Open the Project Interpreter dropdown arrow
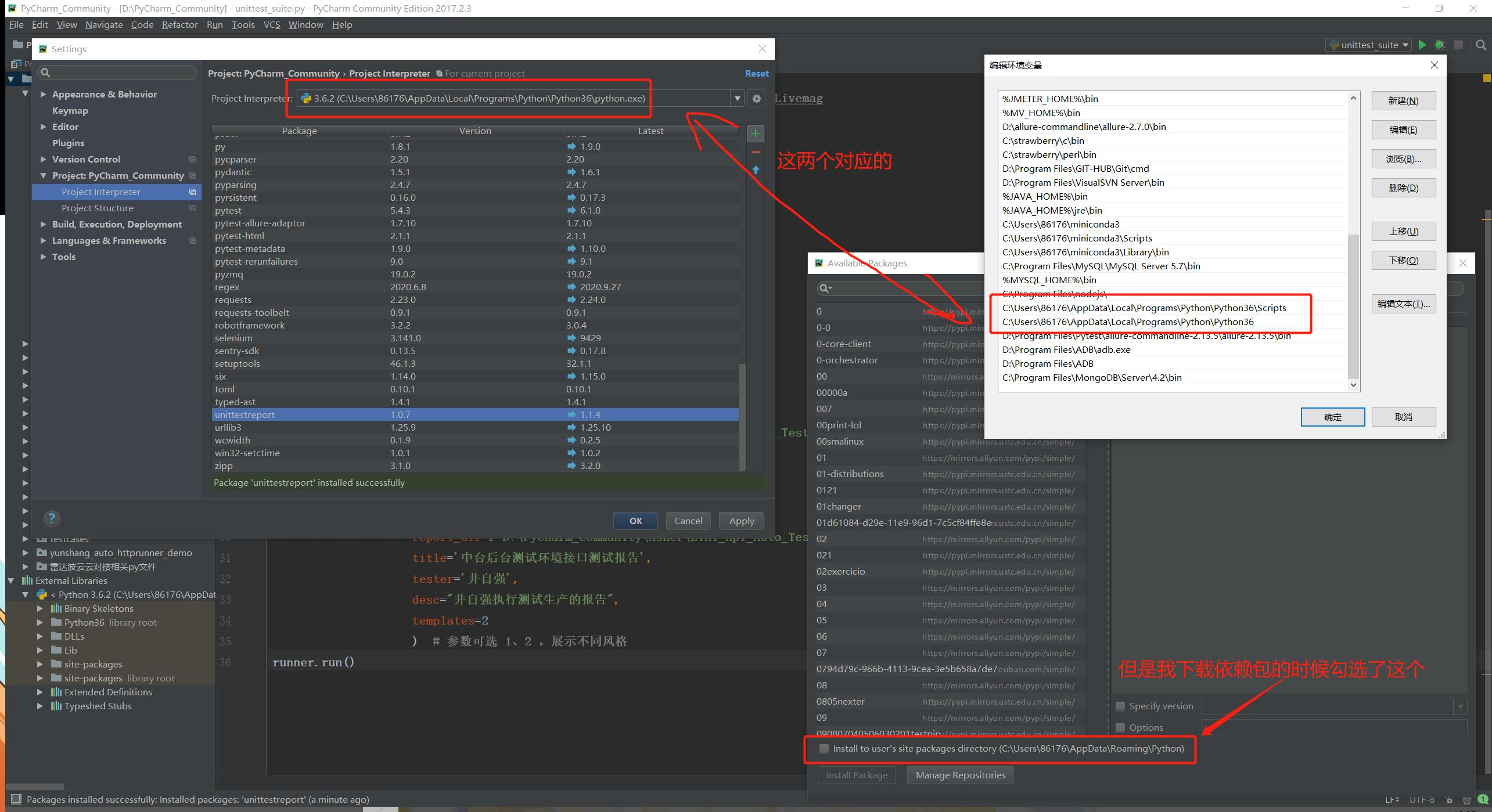The height and width of the screenshot is (812, 1492). [x=737, y=99]
